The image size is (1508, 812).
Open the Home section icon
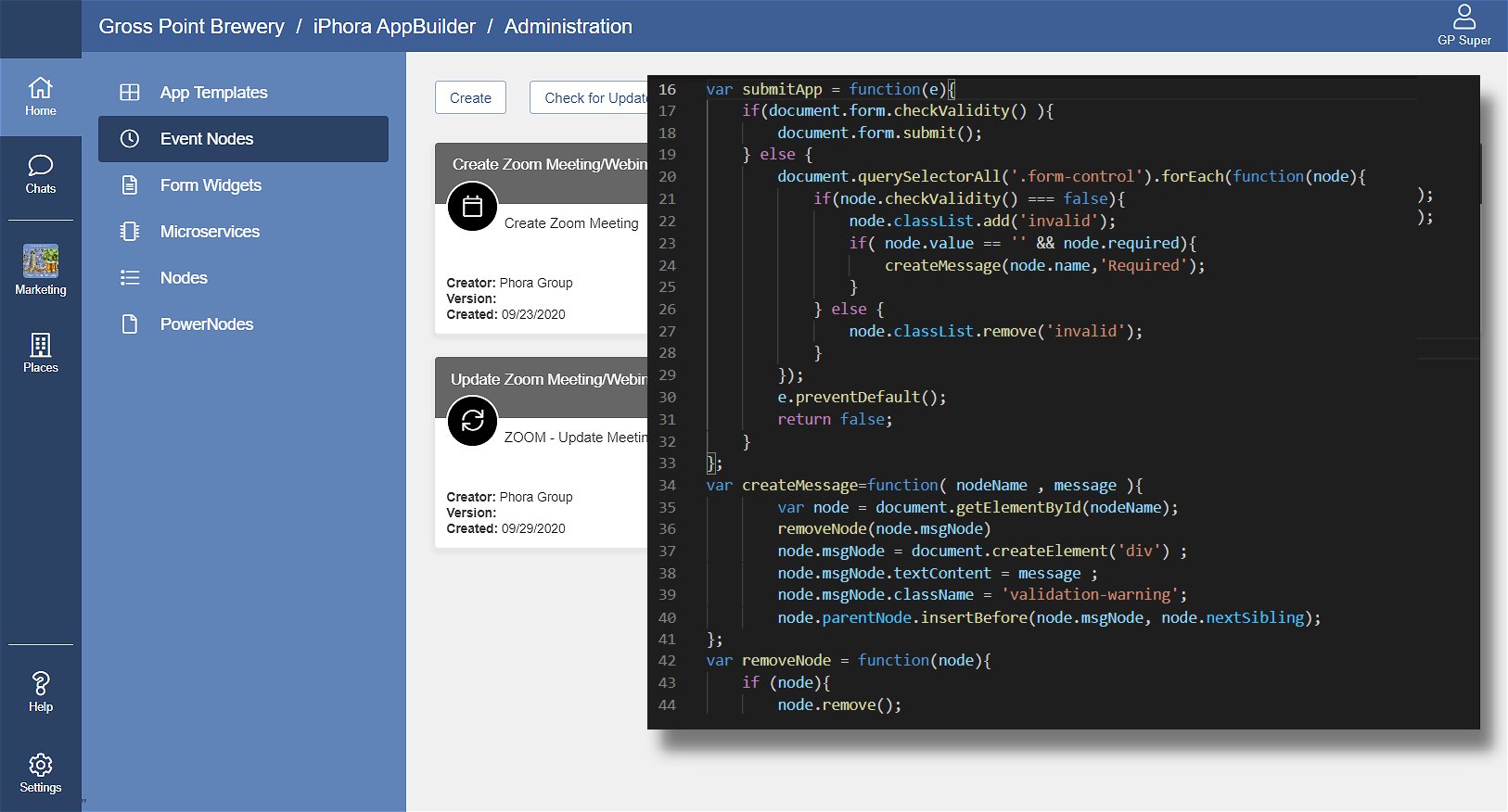coord(40,89)
